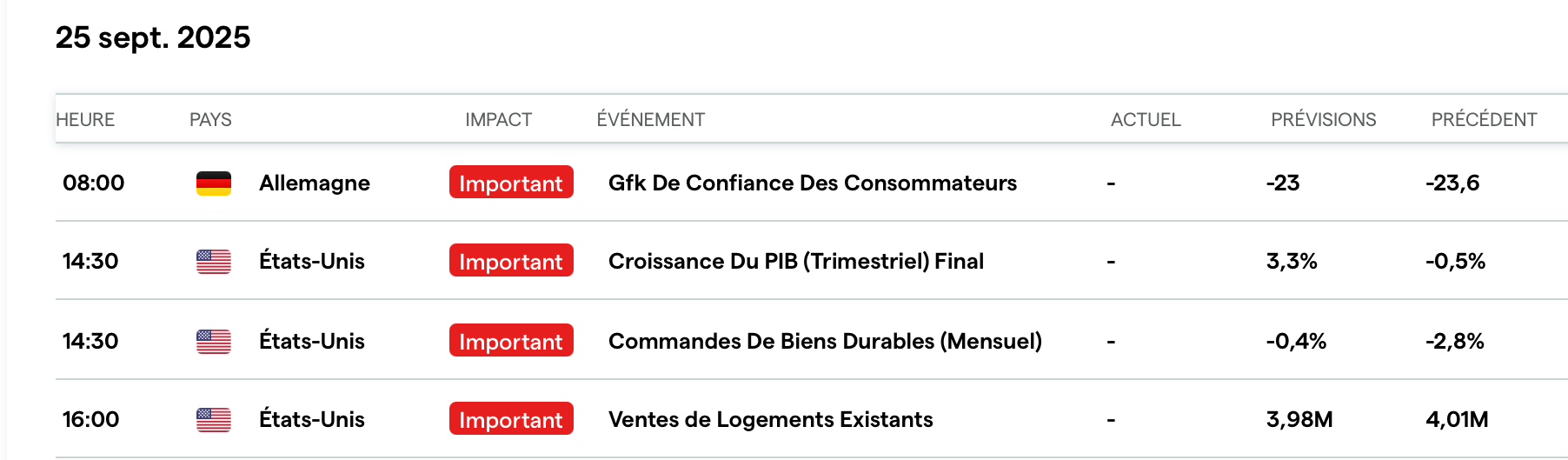The image size is (1568, 460).
Task: Select the IMPACT column header
Action: (498, 120)
